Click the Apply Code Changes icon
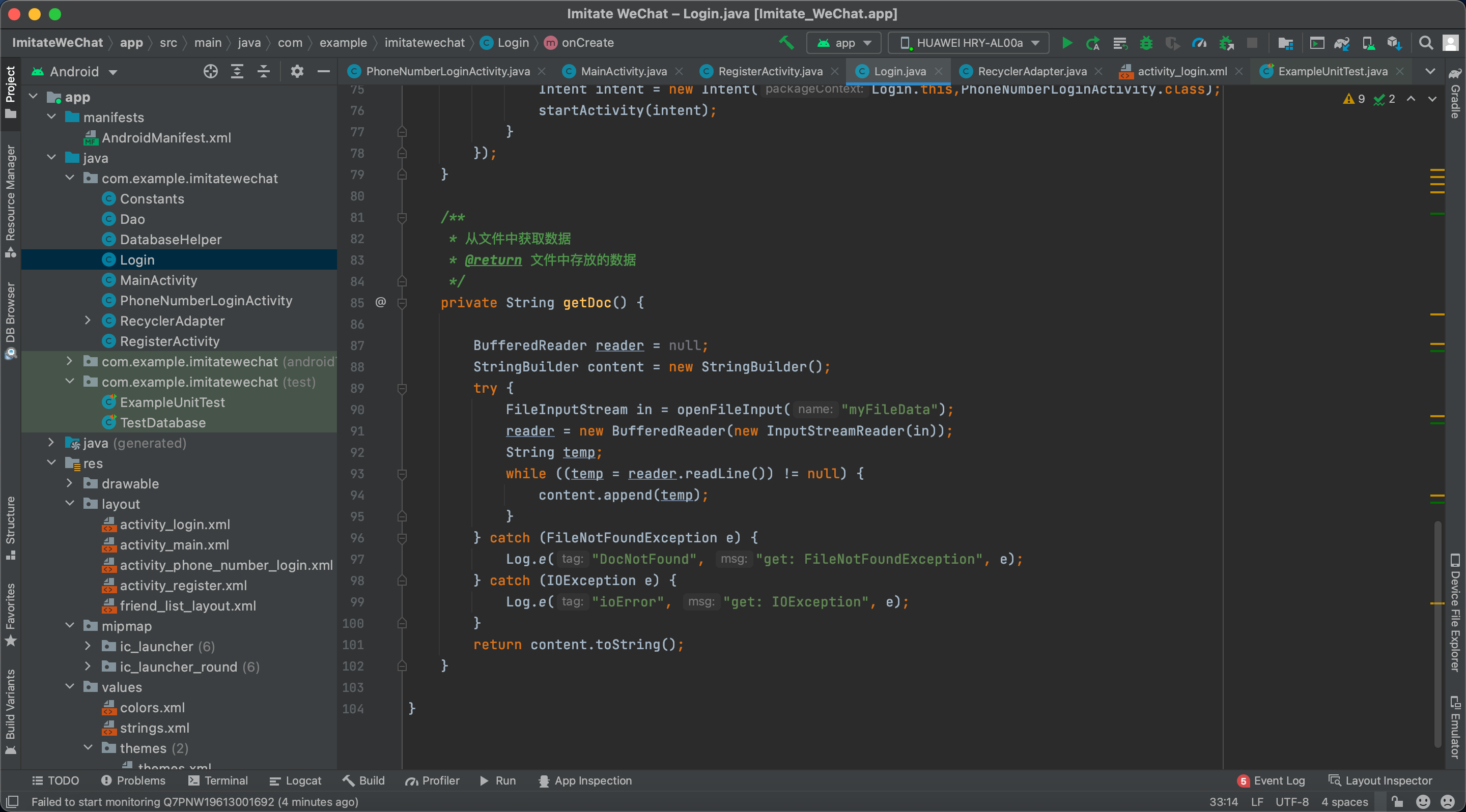 coord(1120,43)
